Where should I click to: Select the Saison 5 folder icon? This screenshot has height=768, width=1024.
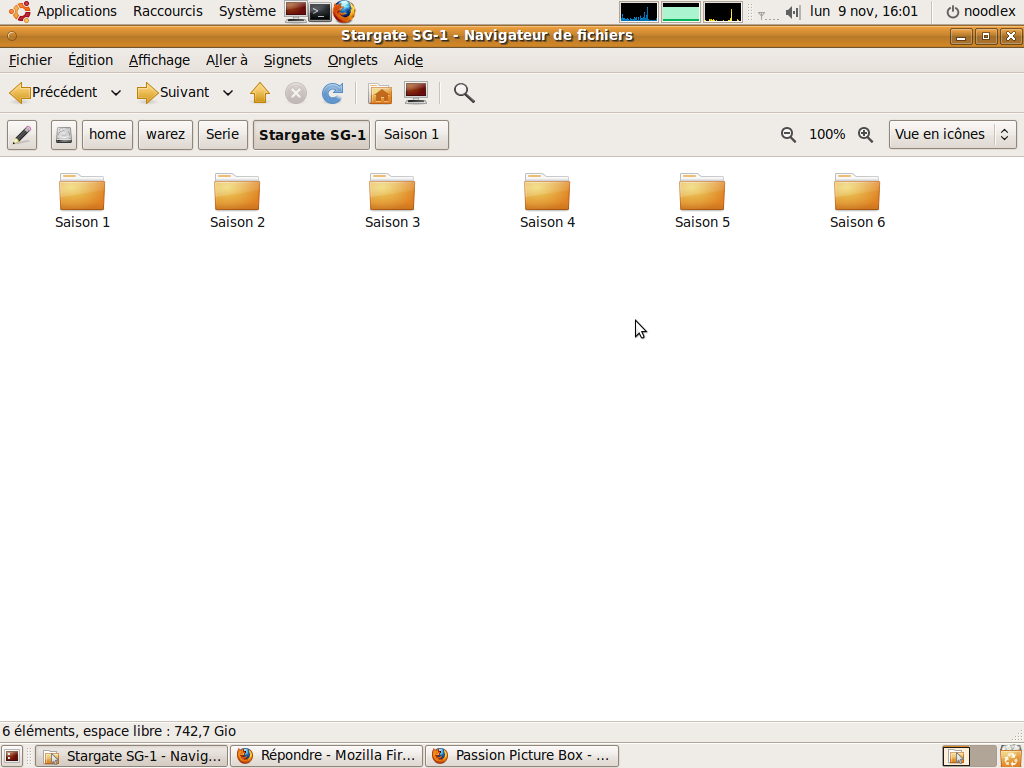click(702, 192)
